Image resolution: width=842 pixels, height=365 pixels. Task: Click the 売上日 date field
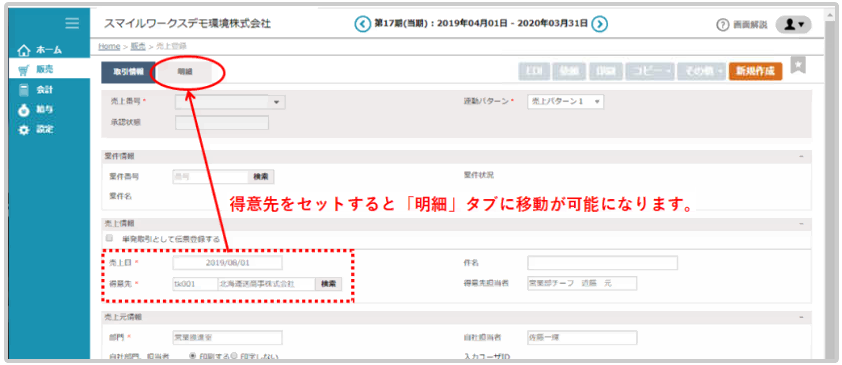227,264
